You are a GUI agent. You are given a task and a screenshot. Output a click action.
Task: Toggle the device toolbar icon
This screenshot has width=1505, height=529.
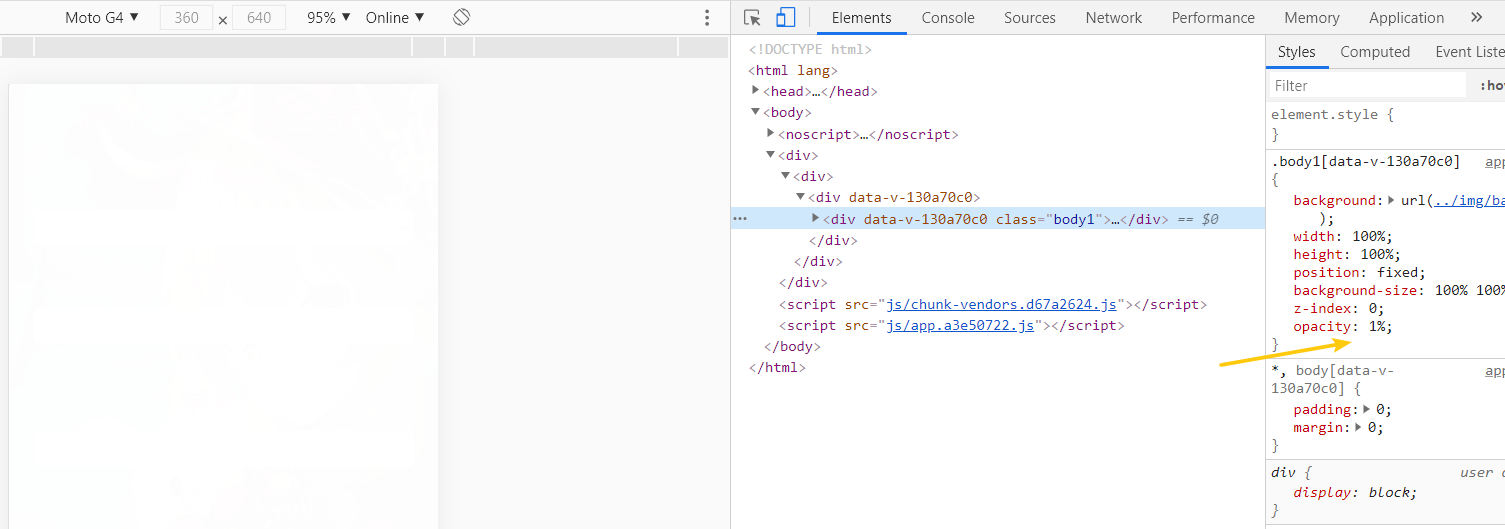785,18
